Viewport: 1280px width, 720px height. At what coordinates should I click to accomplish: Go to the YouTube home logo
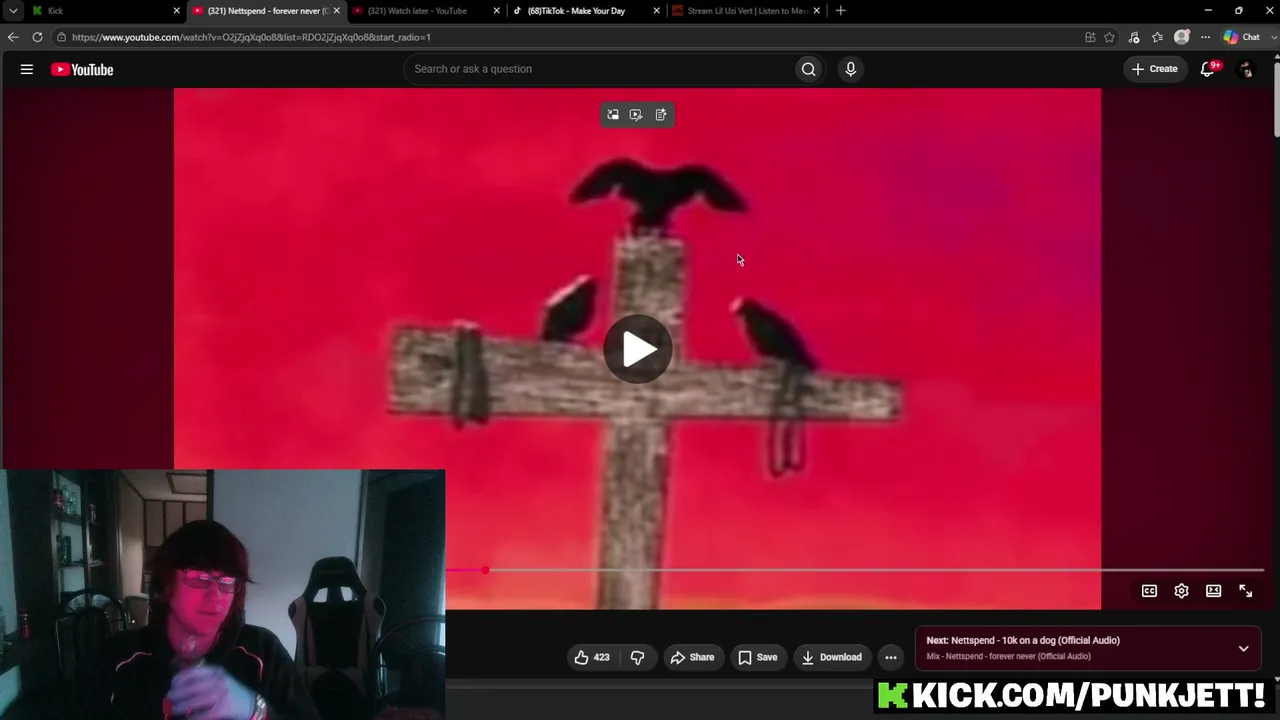82,69
